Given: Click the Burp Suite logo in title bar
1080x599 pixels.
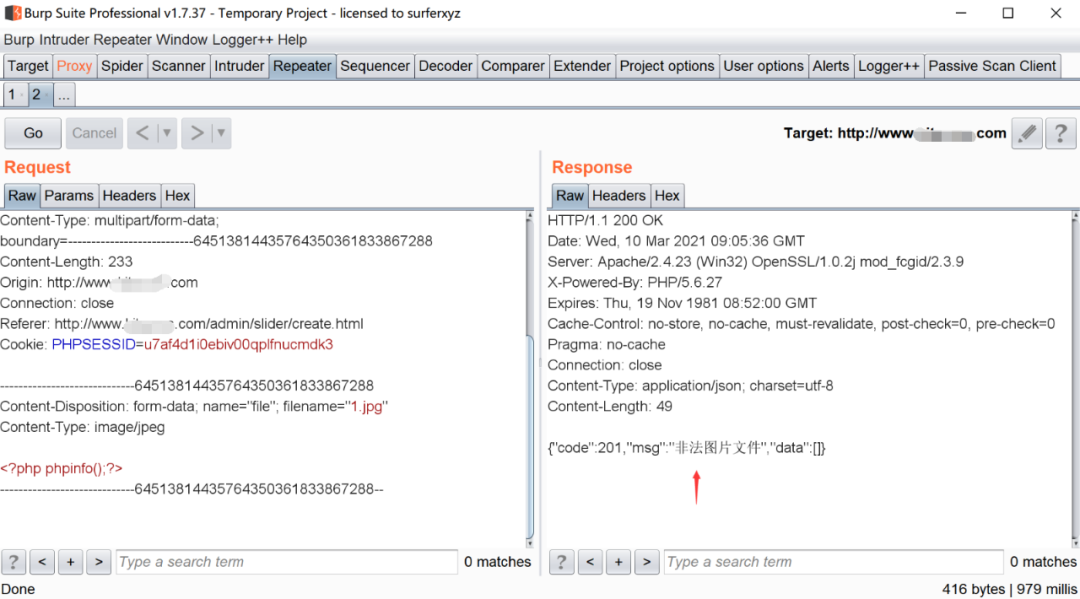Looking at the screenshot, I should coord(12,13).
